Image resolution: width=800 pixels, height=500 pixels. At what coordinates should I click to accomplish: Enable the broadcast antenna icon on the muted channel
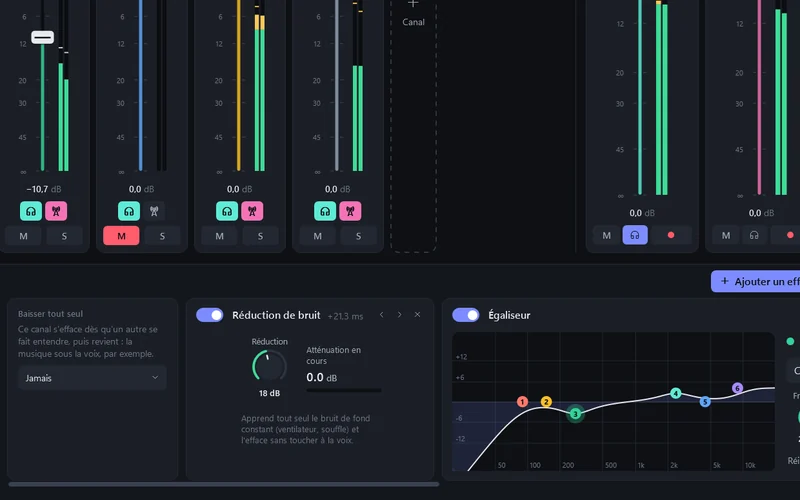tap(154, 211)
